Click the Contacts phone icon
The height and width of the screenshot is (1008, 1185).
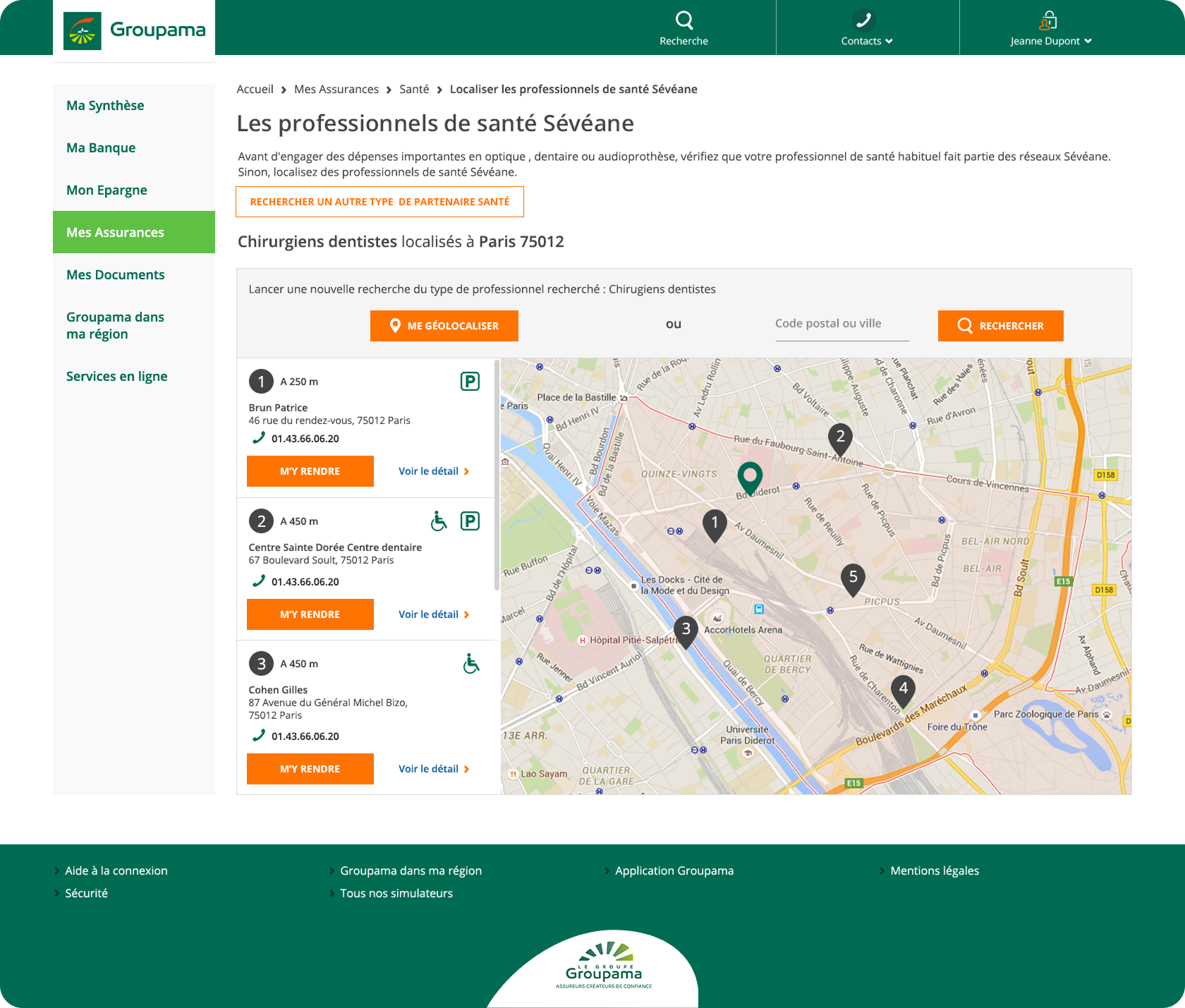click(865, 19)
